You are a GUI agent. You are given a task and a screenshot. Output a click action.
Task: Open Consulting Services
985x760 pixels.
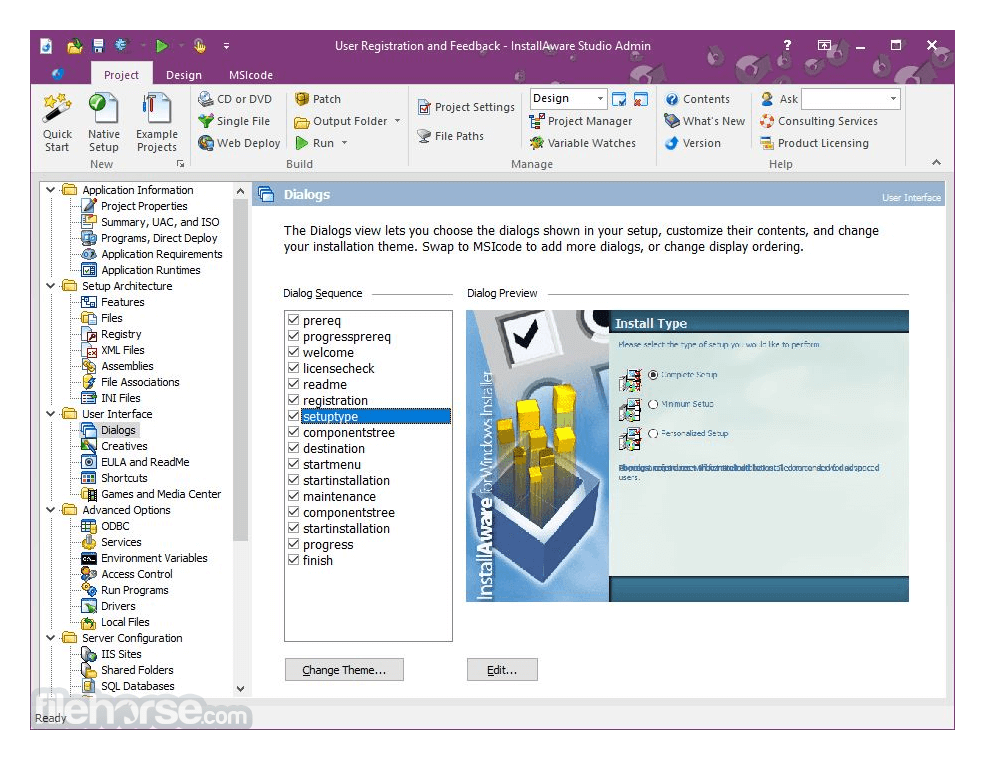click(819, 121)
